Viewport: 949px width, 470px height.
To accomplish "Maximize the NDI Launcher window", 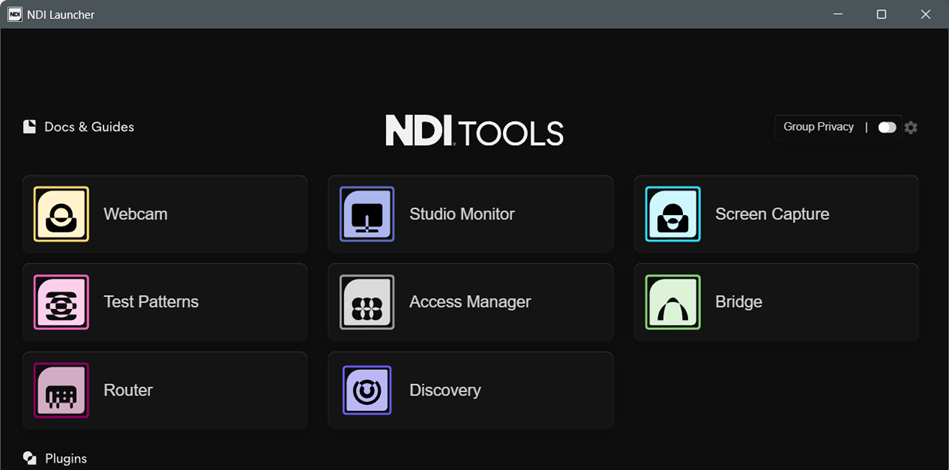I will (x=882, y=15).
